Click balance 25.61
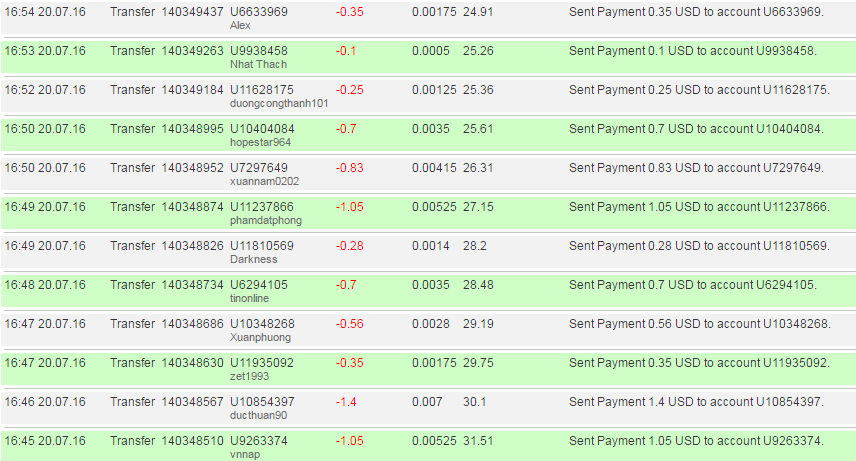 478,129
